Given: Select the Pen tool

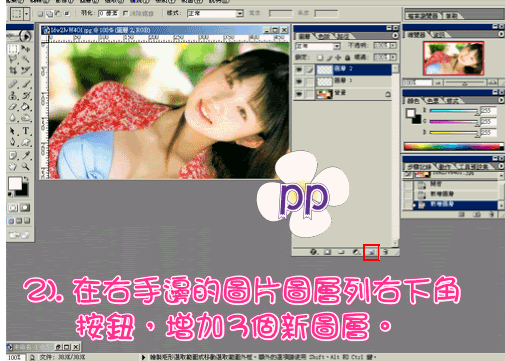Looking at the screenshot, I should tap(13, 142).
